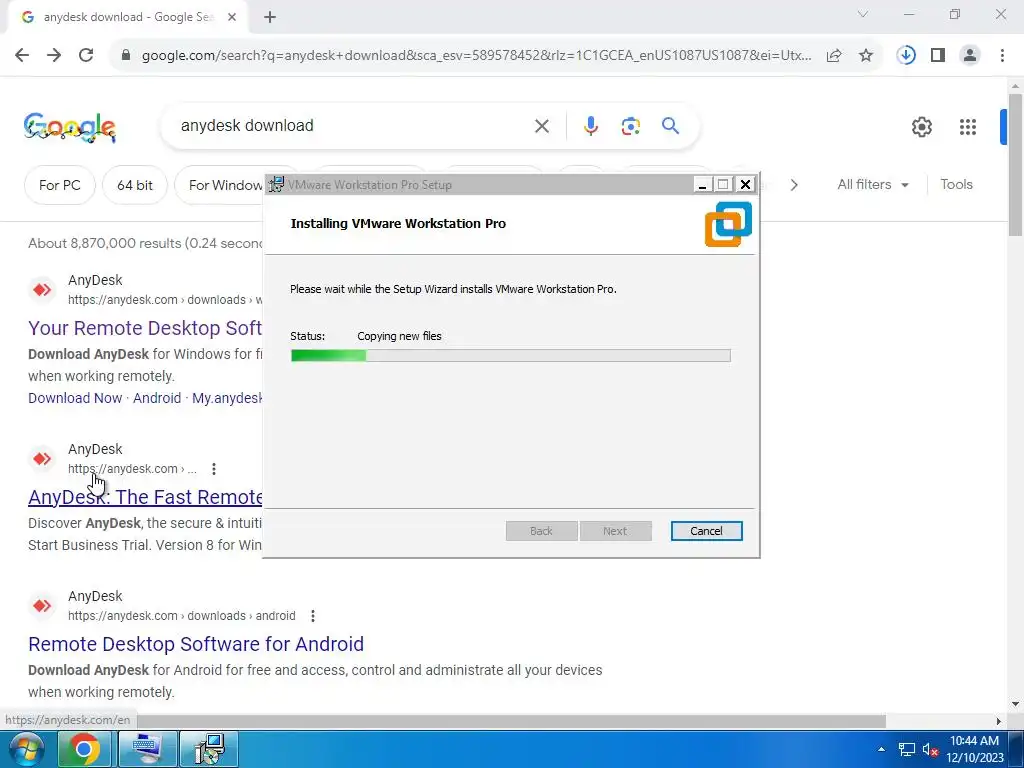Select the For PC filter chip

pos(59,185)
